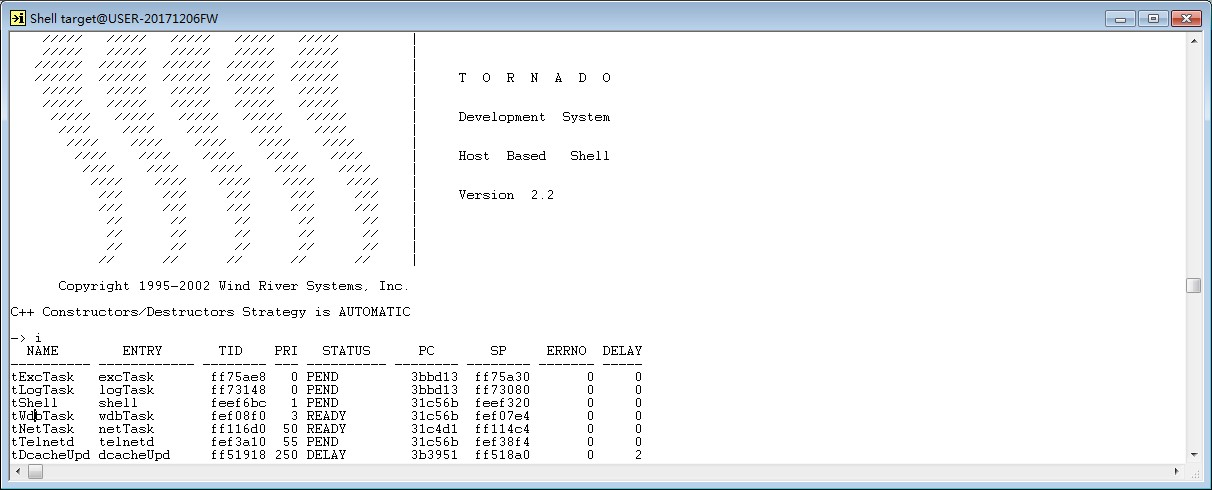Click the dcacheUpd entry value
The width and height of the screenshot is (1212, 490).
click(x=134, y=455)
